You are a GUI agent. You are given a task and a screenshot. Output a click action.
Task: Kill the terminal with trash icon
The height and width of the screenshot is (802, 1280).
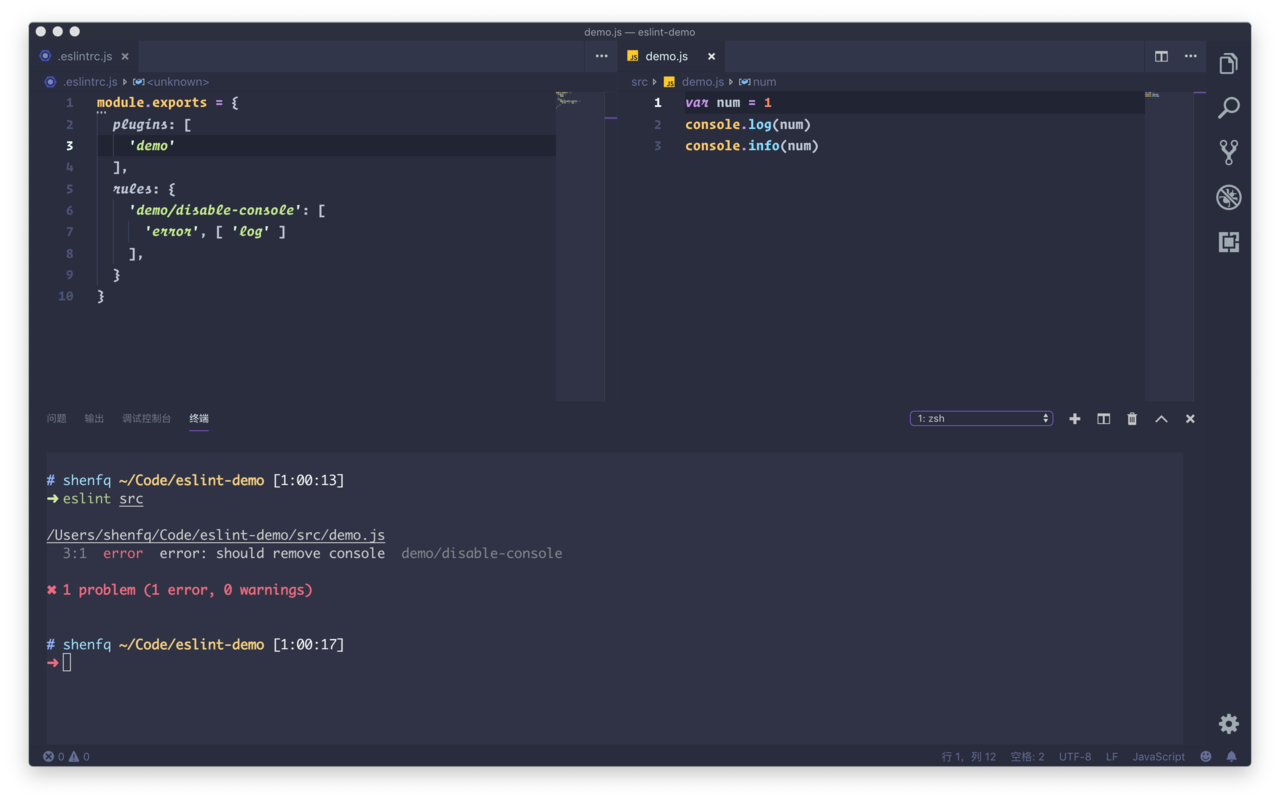click(1132, 419)
